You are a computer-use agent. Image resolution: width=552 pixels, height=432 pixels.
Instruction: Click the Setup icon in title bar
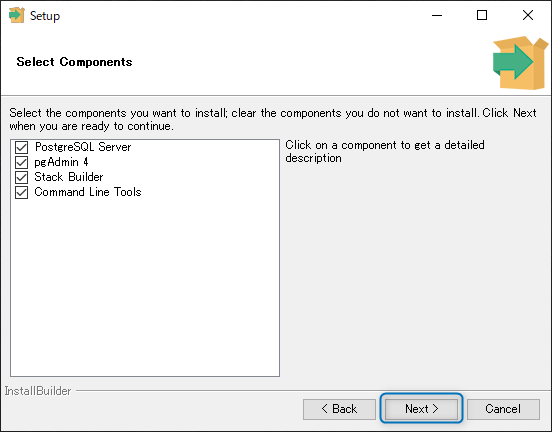point(16,15)
